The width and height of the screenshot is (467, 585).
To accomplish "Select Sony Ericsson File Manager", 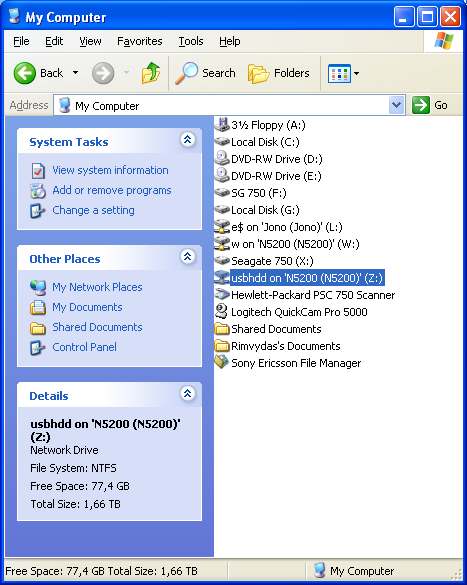I will pos(288,363).
